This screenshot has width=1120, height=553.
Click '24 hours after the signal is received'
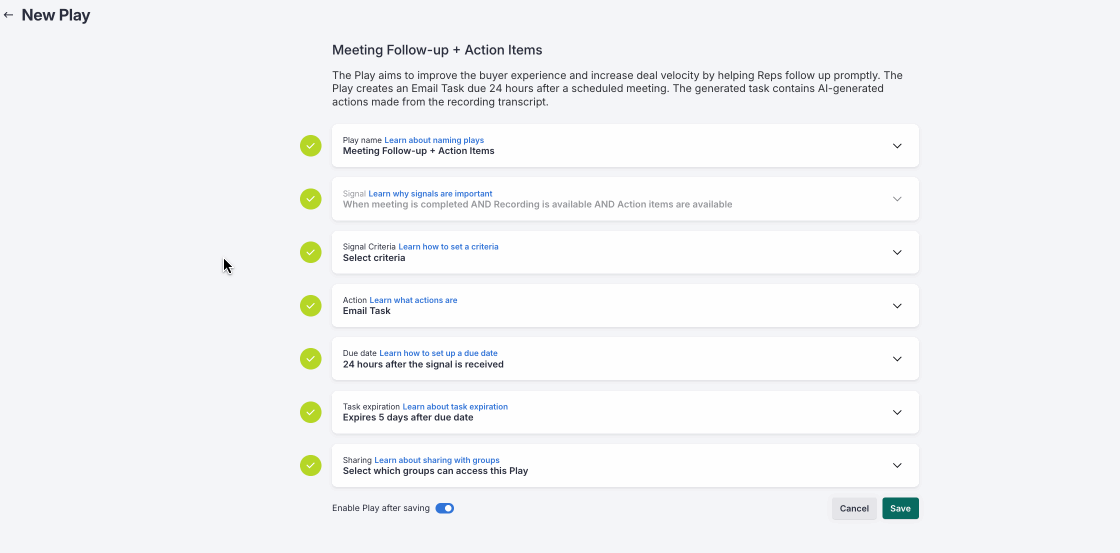[423, 364]
